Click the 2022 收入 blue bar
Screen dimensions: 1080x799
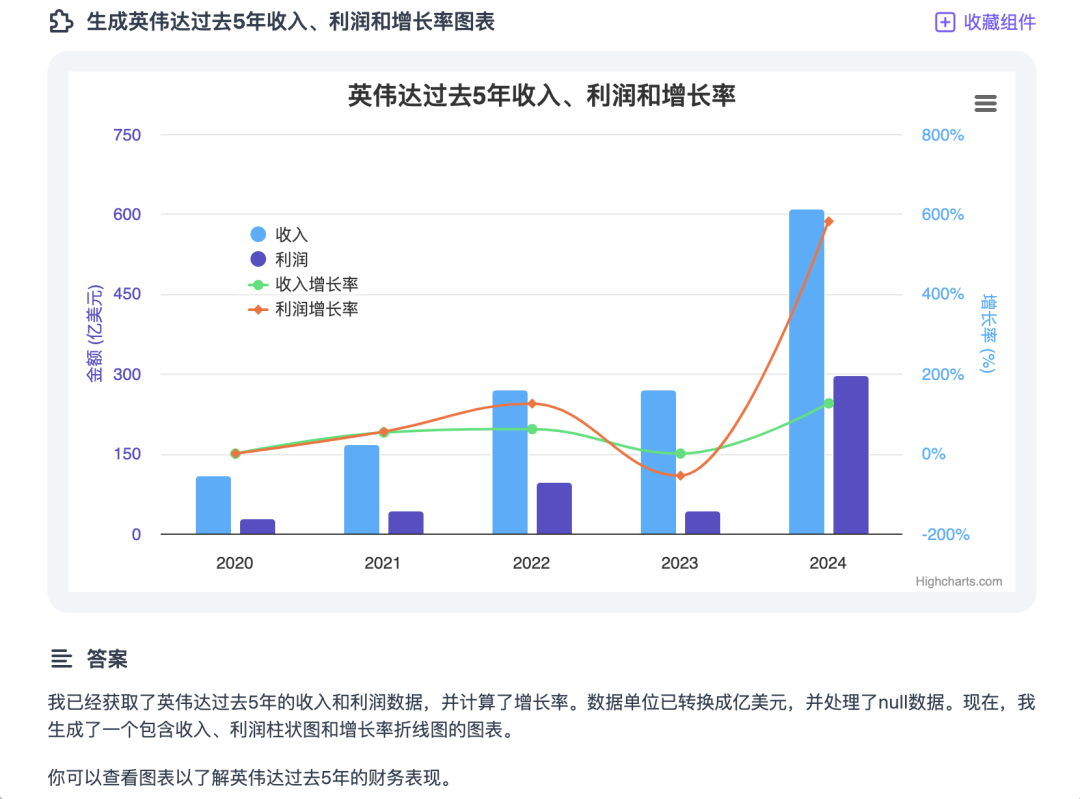pyautogui.click(x=510, y=462)
